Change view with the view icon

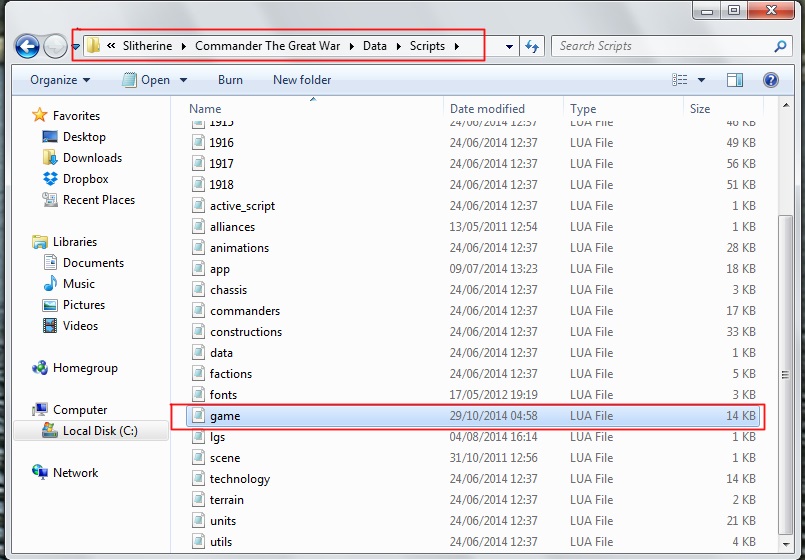(x=680, y=80)
